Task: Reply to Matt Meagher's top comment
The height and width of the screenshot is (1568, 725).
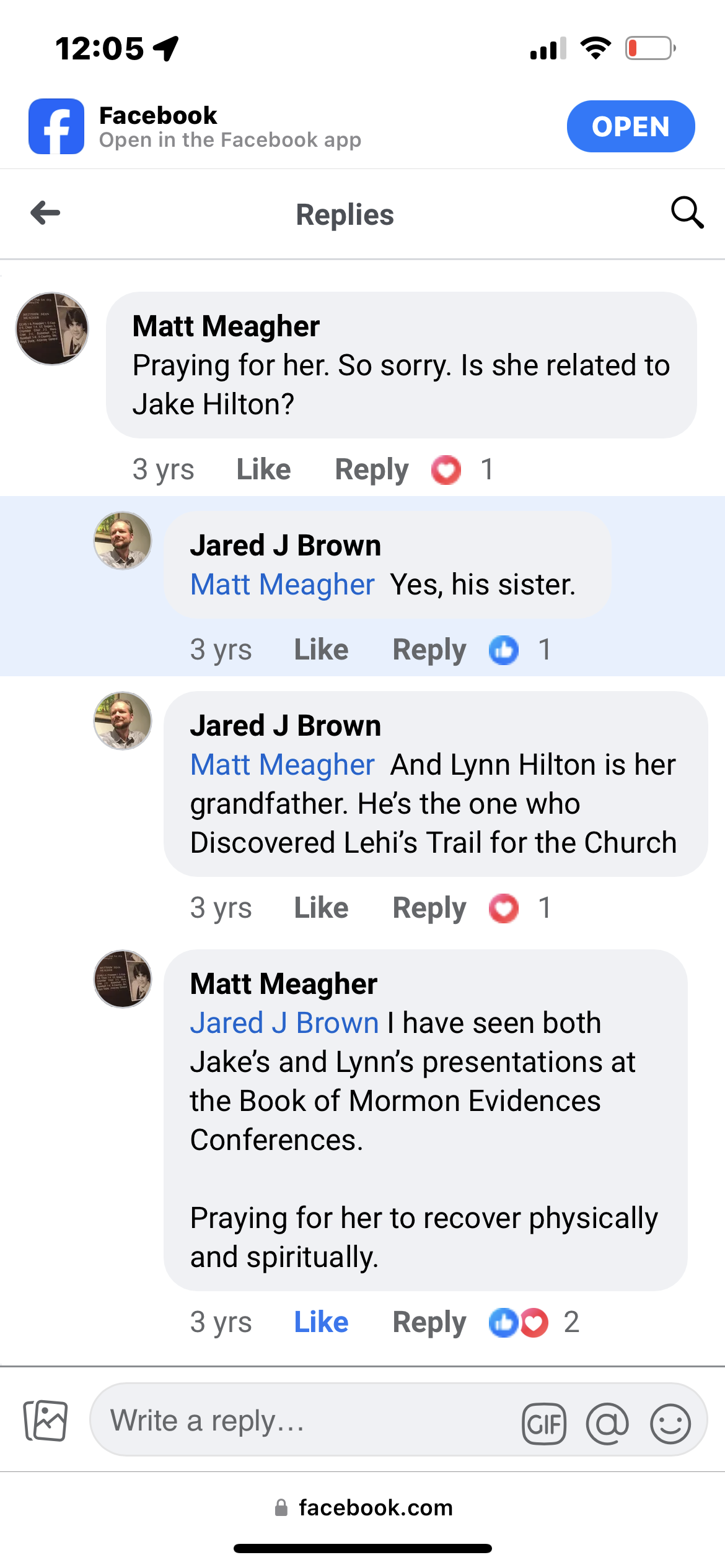Action: [x=371, y=469]
